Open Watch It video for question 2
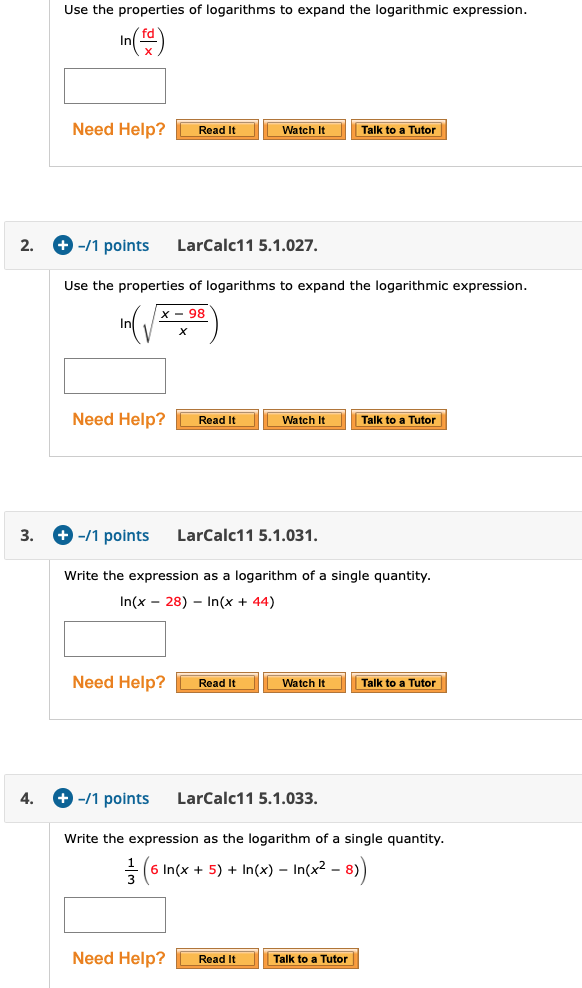Screen dimensions: 582x988 point(304,419)
